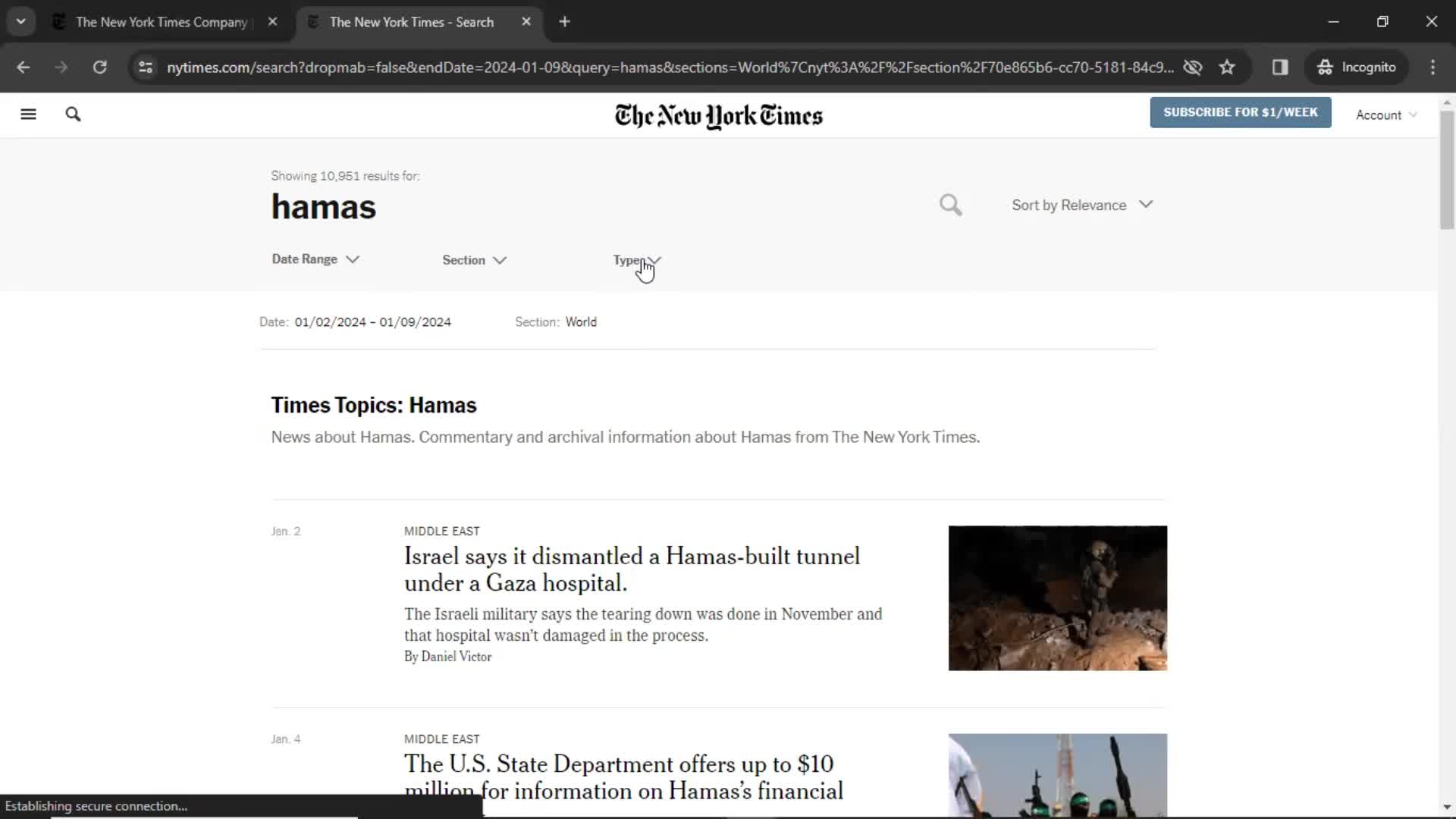Click the tunnel article summary about Israeli military
This screenshot has height=819, width=1456.
[x=643, y=625]
